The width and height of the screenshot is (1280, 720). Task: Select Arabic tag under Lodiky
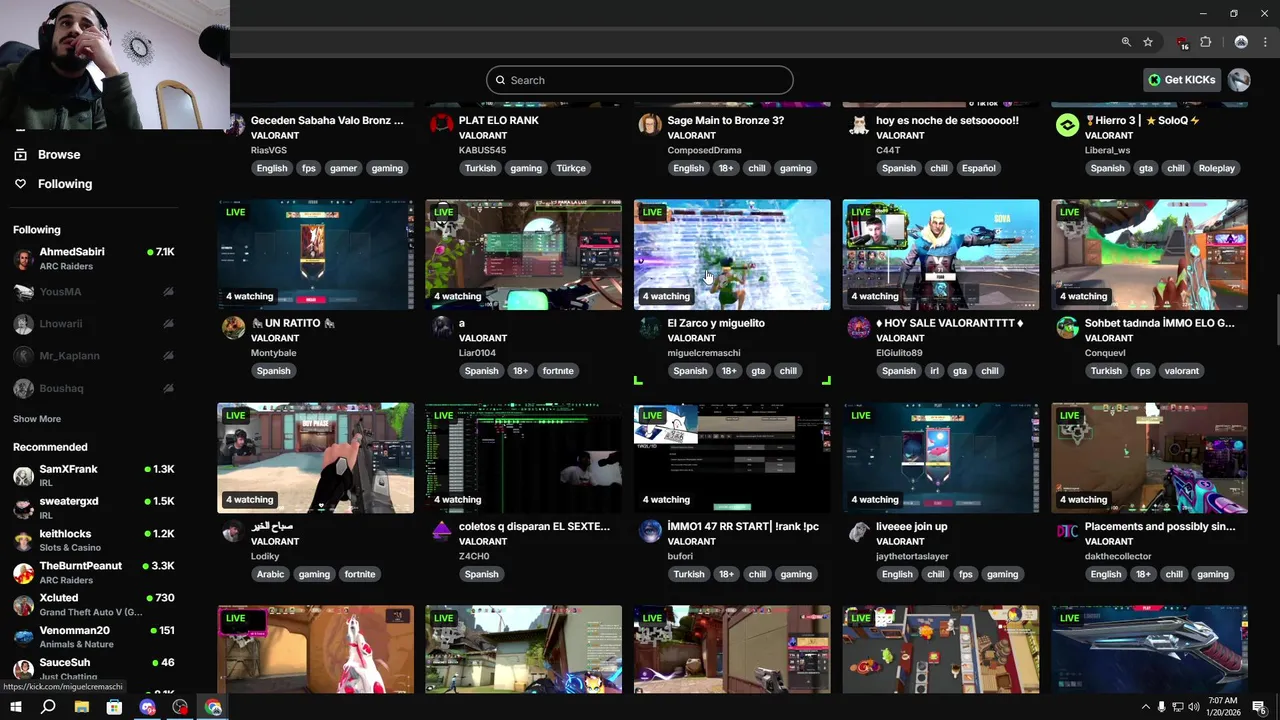[270, 574]
